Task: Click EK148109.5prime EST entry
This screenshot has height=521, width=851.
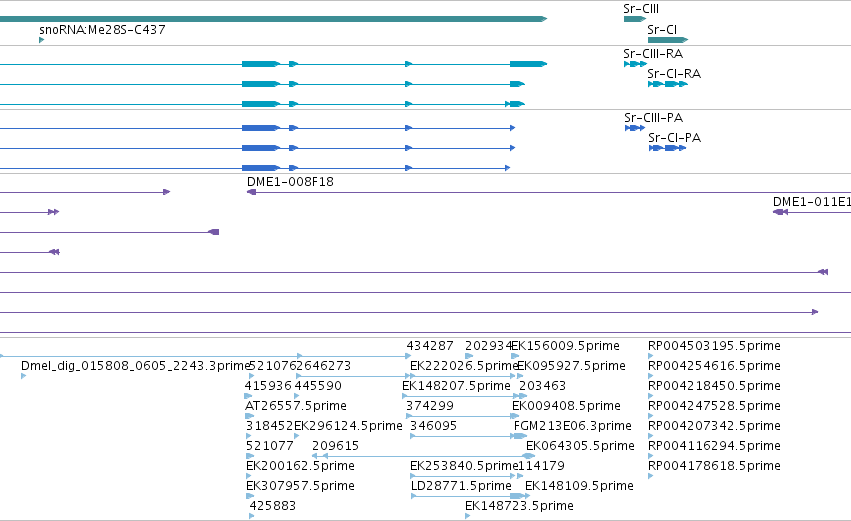Action: [x=579, y=486]
